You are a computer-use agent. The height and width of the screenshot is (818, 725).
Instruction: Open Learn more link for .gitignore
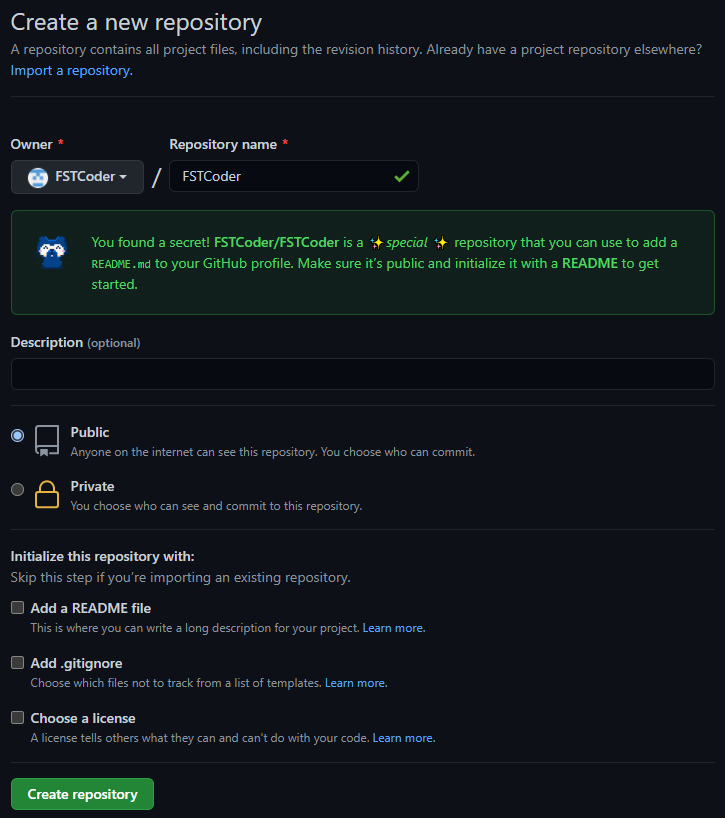(x=356, y=683)
